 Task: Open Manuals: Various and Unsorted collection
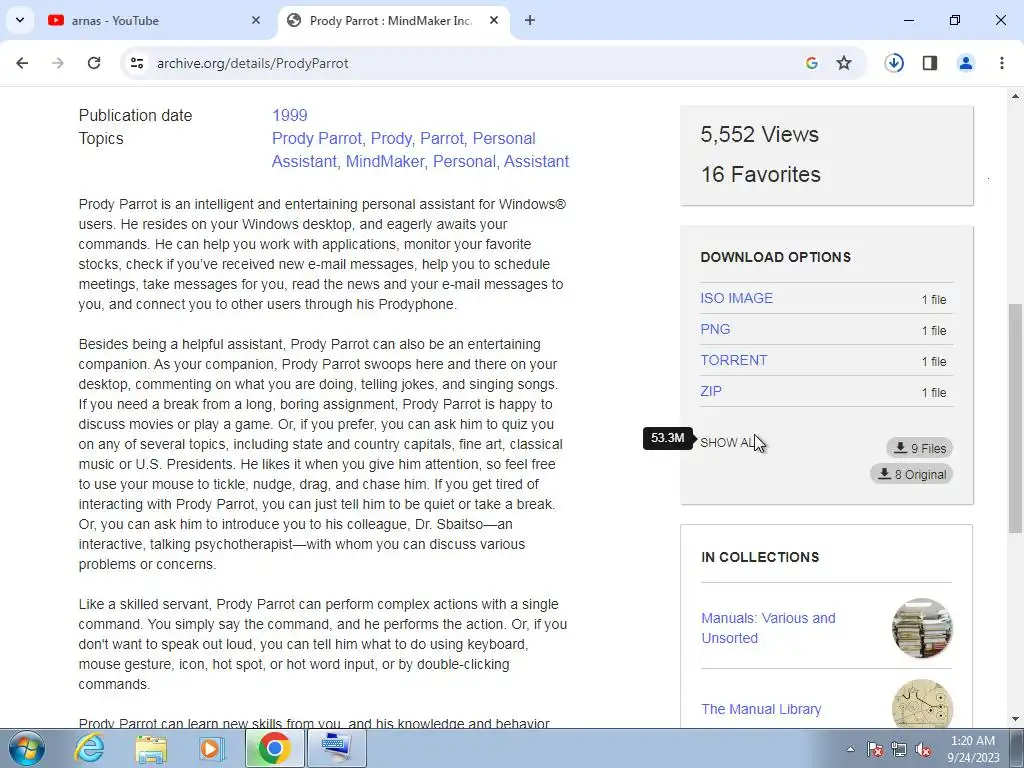tap(768, 628)
